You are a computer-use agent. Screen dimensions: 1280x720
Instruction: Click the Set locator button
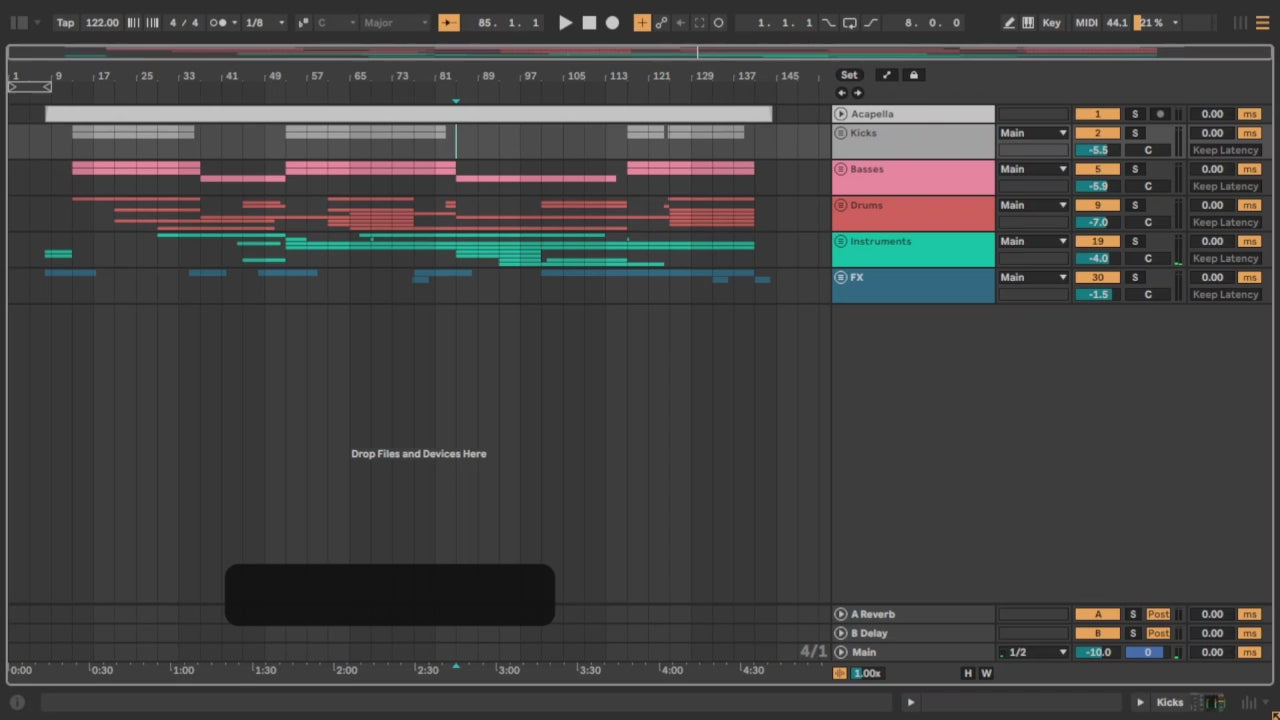click(849, 75)
